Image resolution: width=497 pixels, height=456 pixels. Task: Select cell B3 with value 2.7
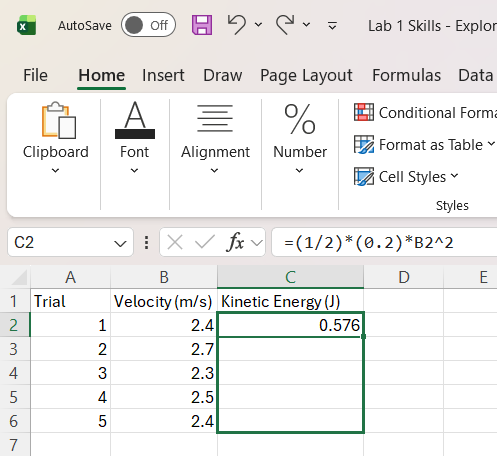[164, 349]
